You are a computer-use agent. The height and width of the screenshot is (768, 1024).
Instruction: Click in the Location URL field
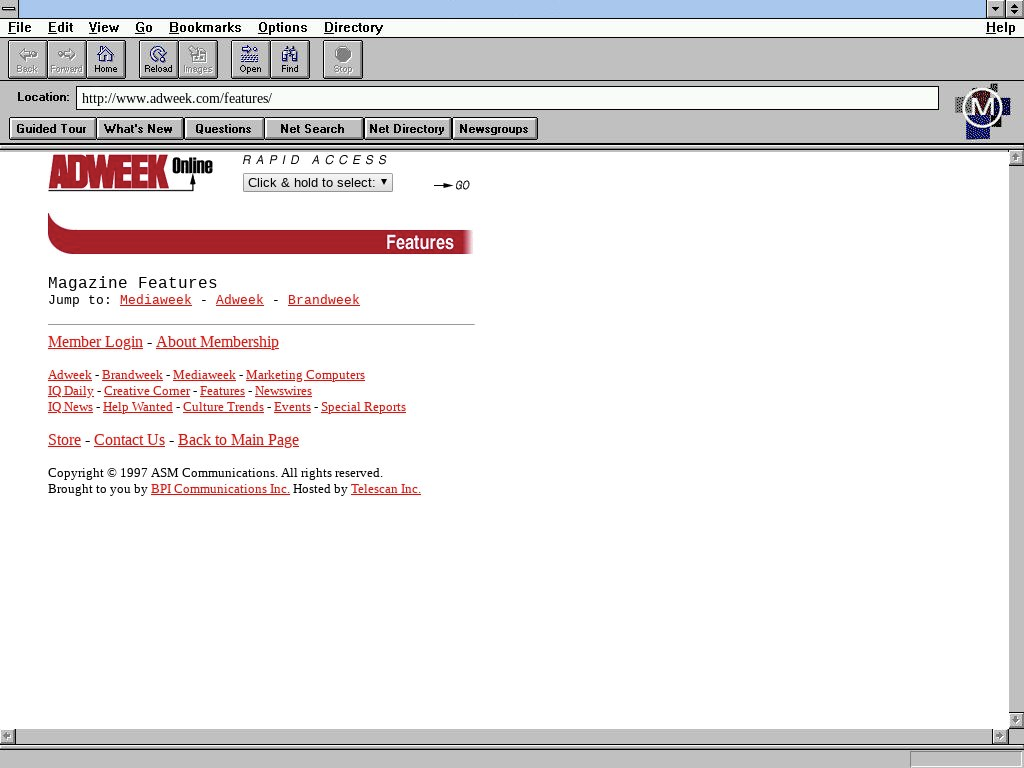pos(507,98)
